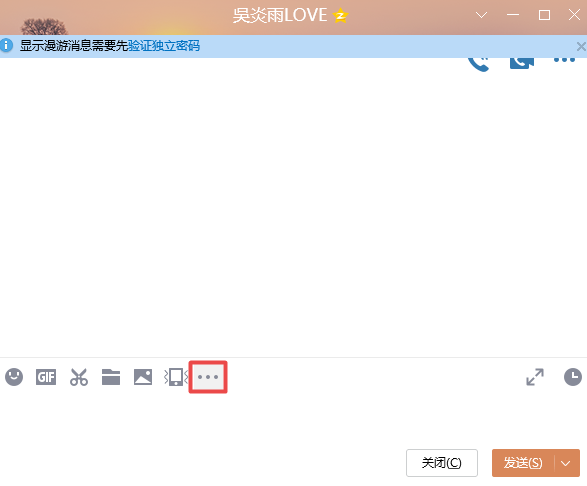The height and width of the screenshot is (486, 587).
Task: Focus the message input box
Action: (294, 419)
